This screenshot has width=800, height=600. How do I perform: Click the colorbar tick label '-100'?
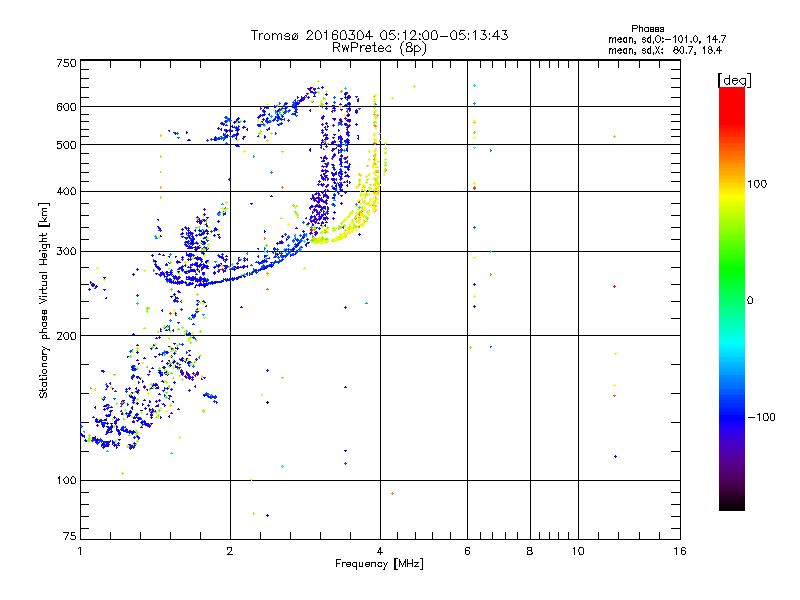pos(761,417)
